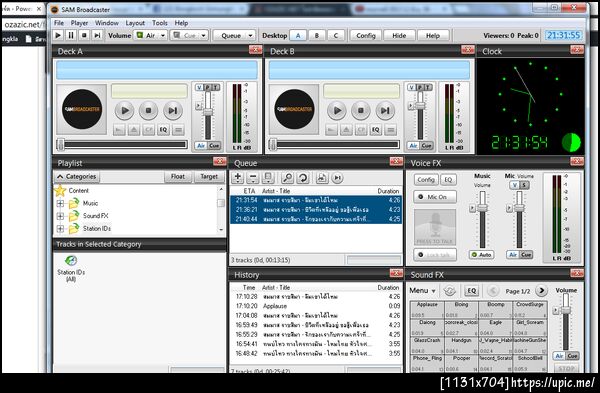This screenshot has height=393, width=600.
Task: Open the Help menu
Action: pos(181,23)
